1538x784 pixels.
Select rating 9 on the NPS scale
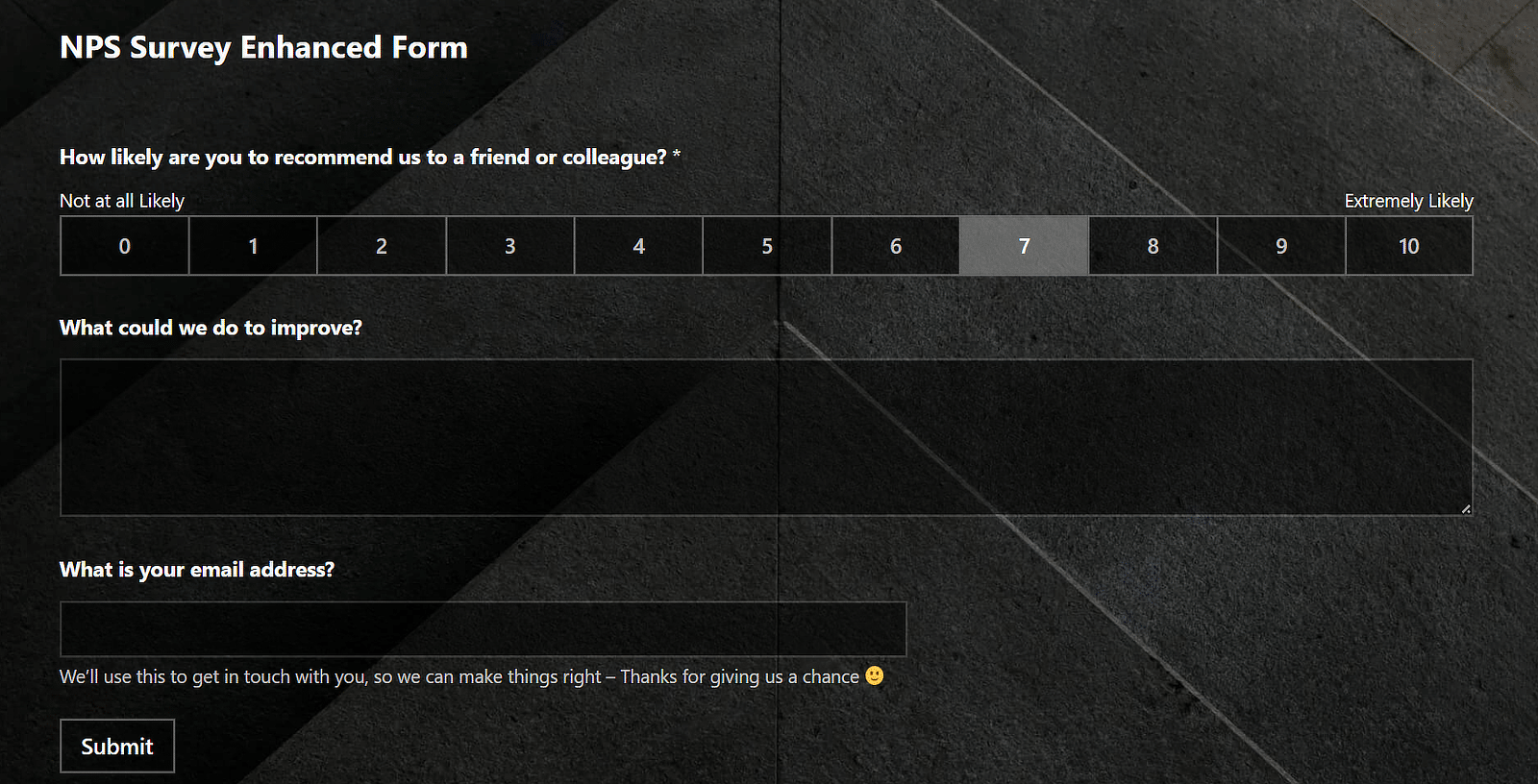1281,246
